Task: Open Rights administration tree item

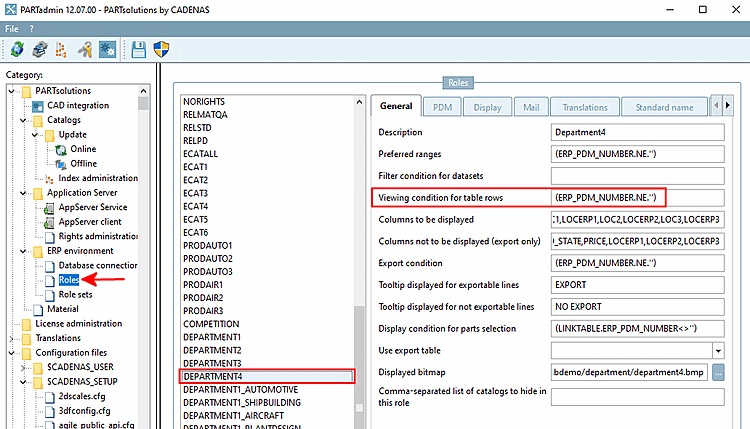Action: point(98,236)
